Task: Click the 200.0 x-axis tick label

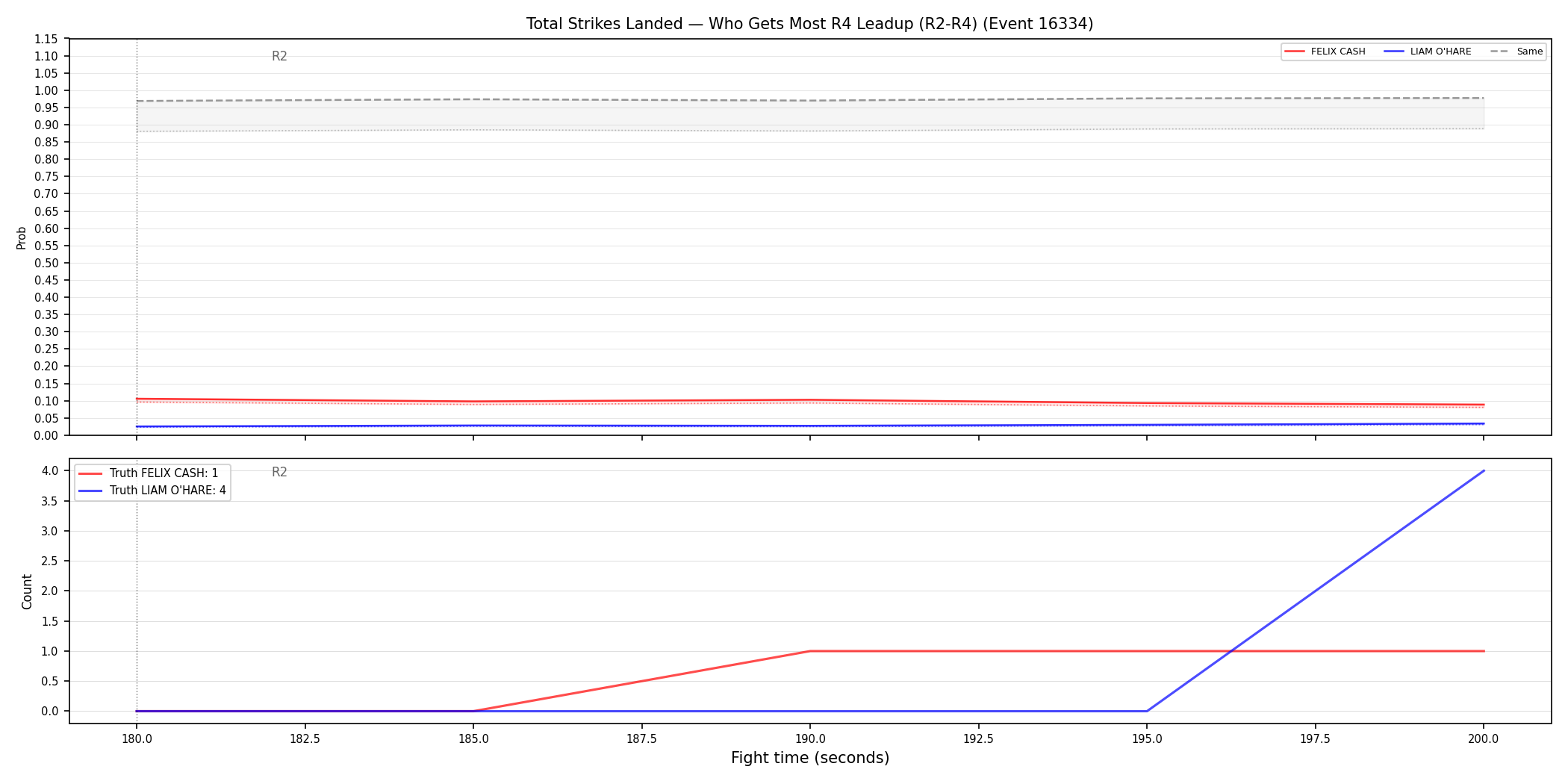Action: pos(1484,739)
